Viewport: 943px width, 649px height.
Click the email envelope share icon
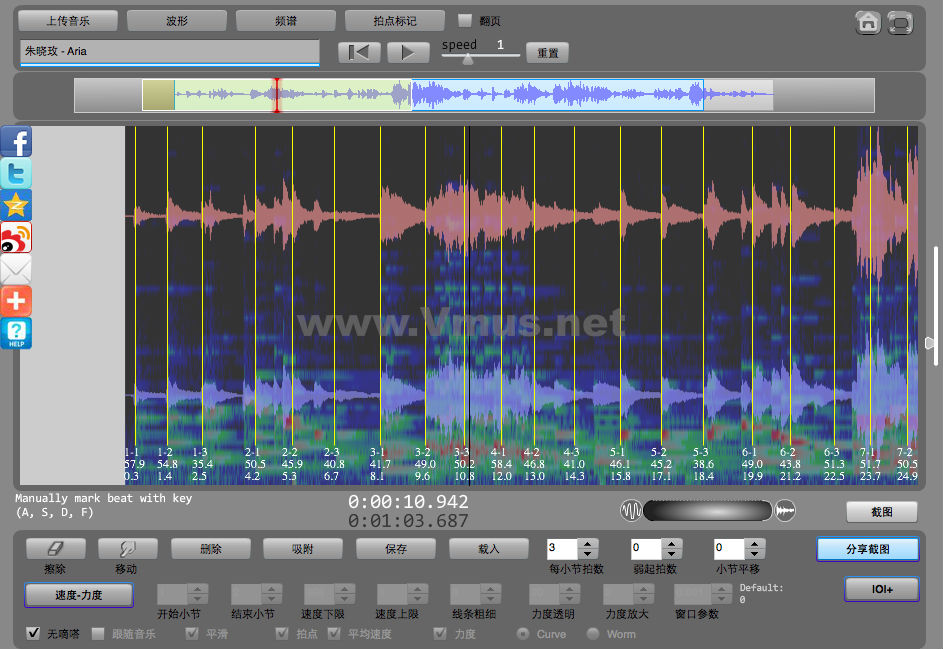pos(16,269)
